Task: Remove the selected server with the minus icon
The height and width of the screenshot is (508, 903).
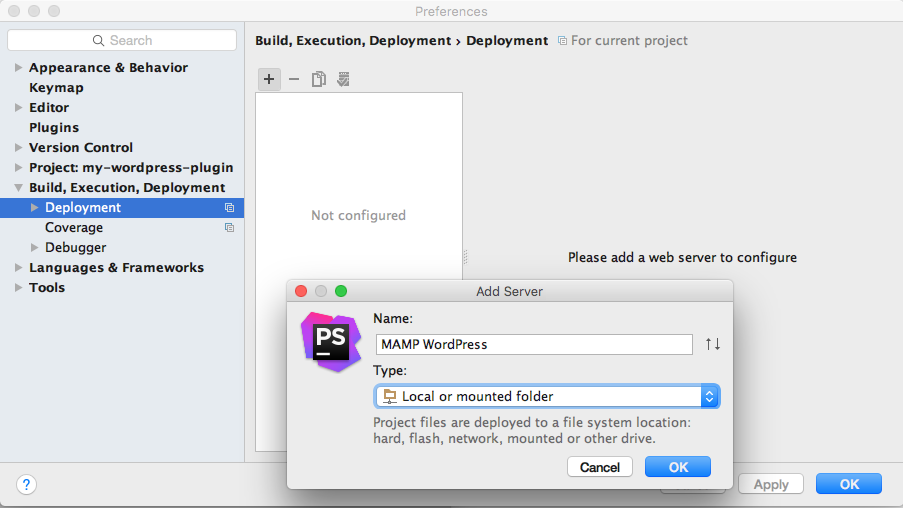Action: point(294,79)
